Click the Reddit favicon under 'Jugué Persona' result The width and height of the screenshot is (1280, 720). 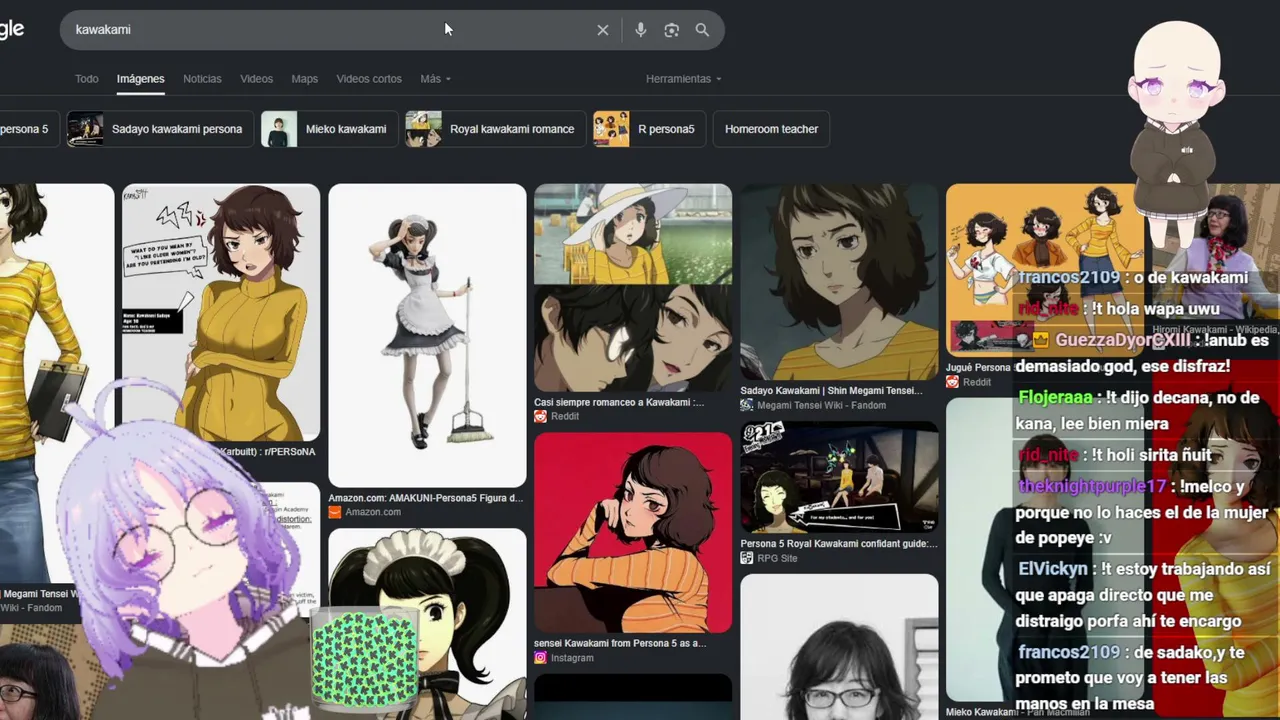[952, 382]
